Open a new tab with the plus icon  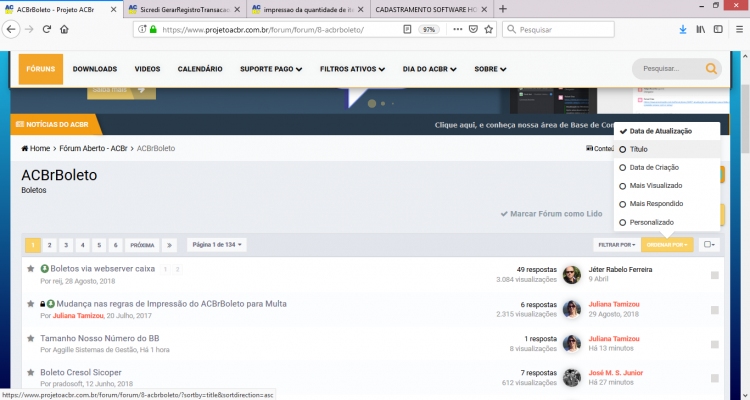tap(503, 9)
